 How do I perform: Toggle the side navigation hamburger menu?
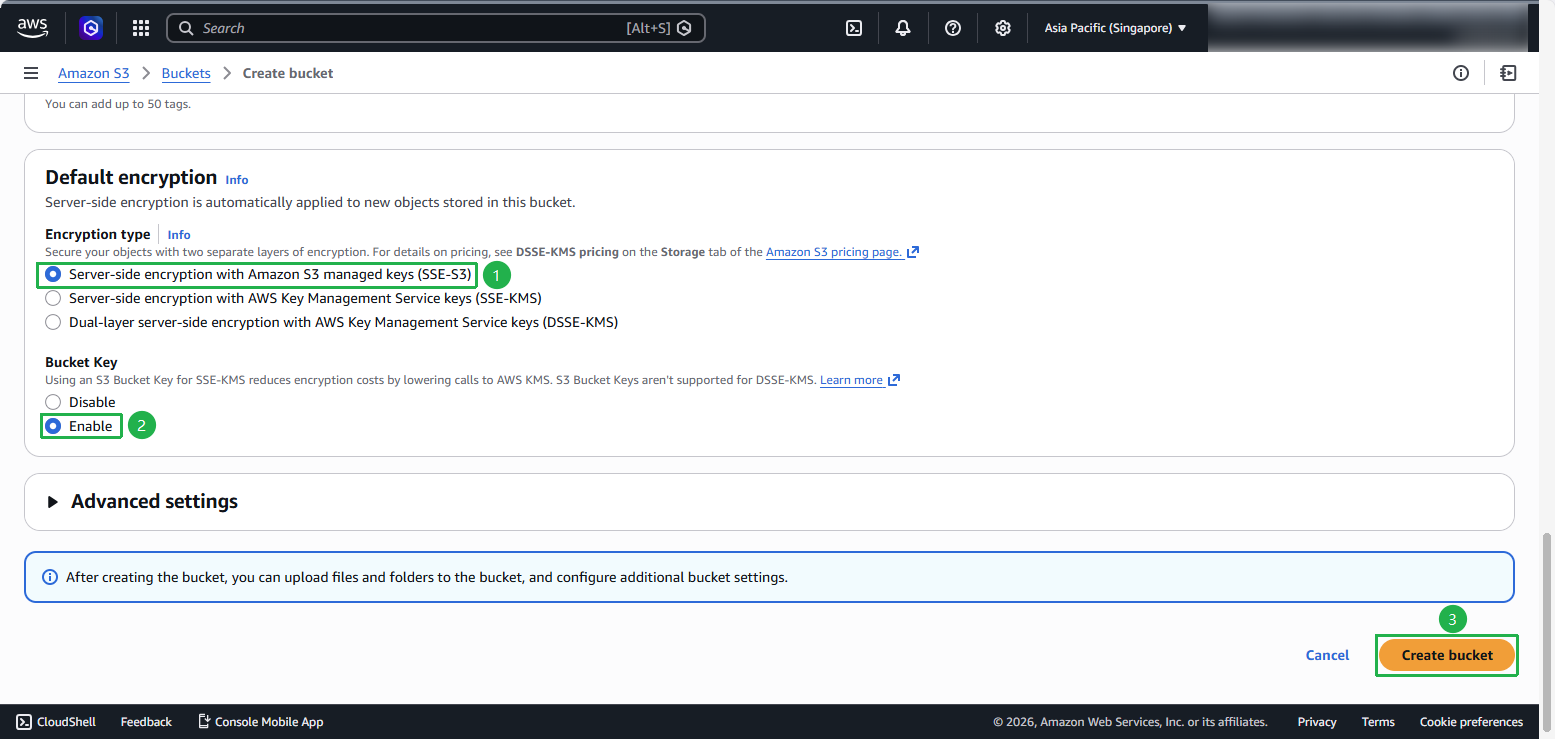[31, 73]
